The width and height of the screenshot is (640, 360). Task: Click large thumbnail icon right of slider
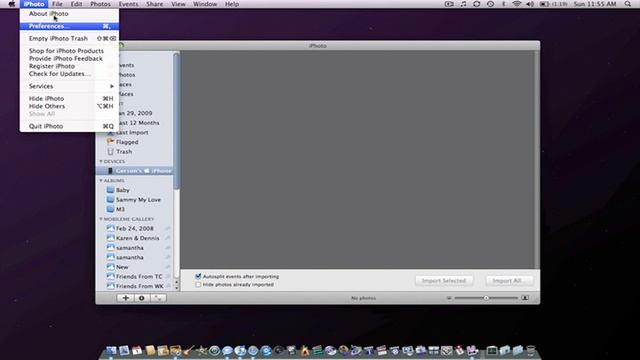pos(525,298)
